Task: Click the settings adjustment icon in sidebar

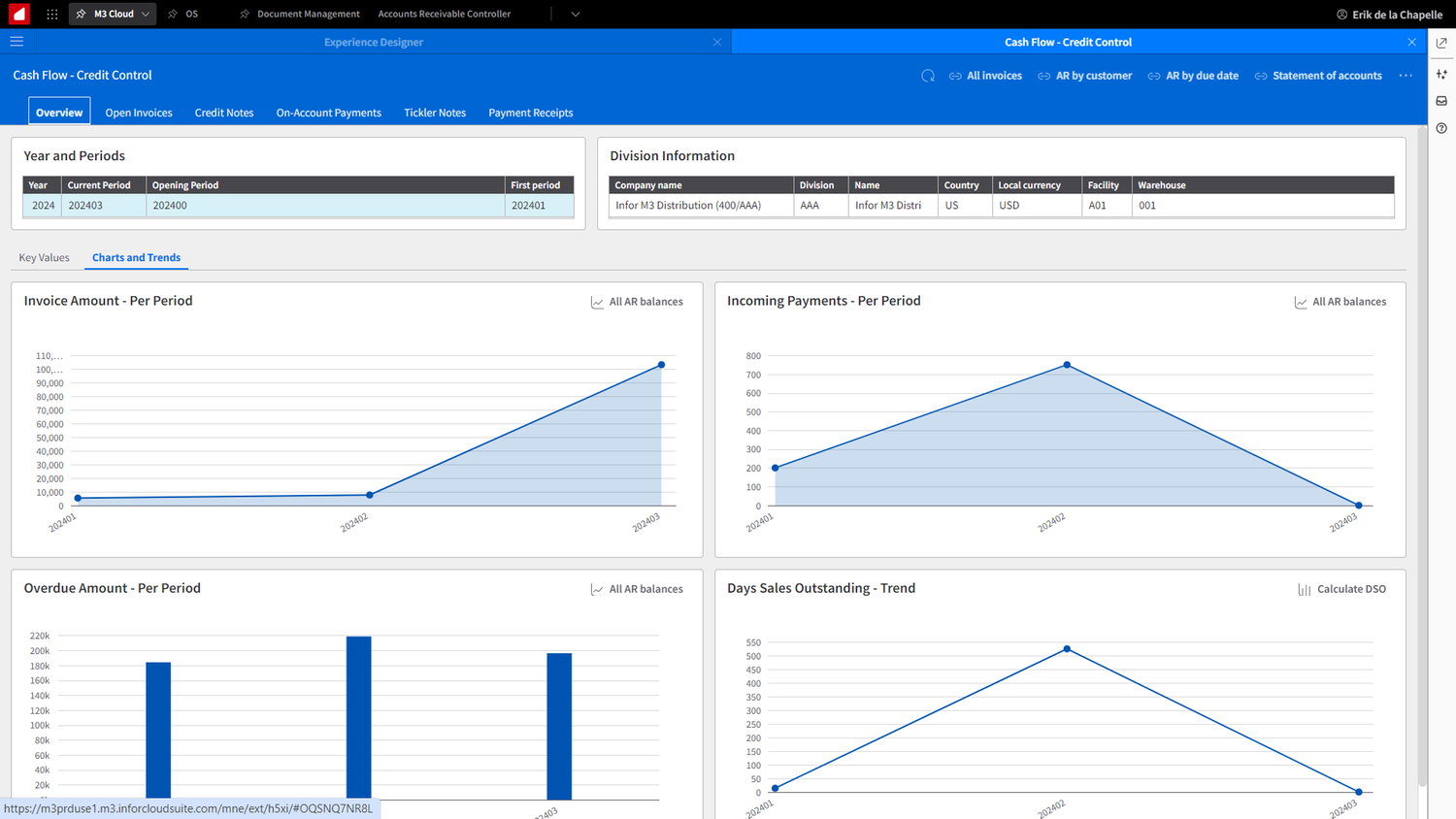Action: (x=1441, y=73)
